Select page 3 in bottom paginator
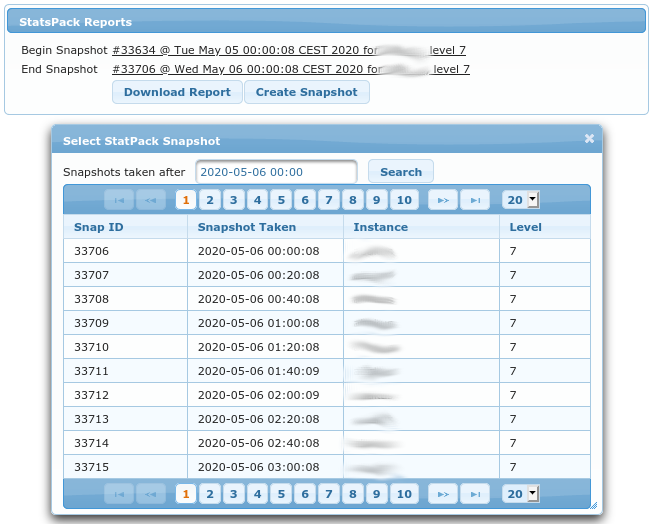 (x=233, y=494)
